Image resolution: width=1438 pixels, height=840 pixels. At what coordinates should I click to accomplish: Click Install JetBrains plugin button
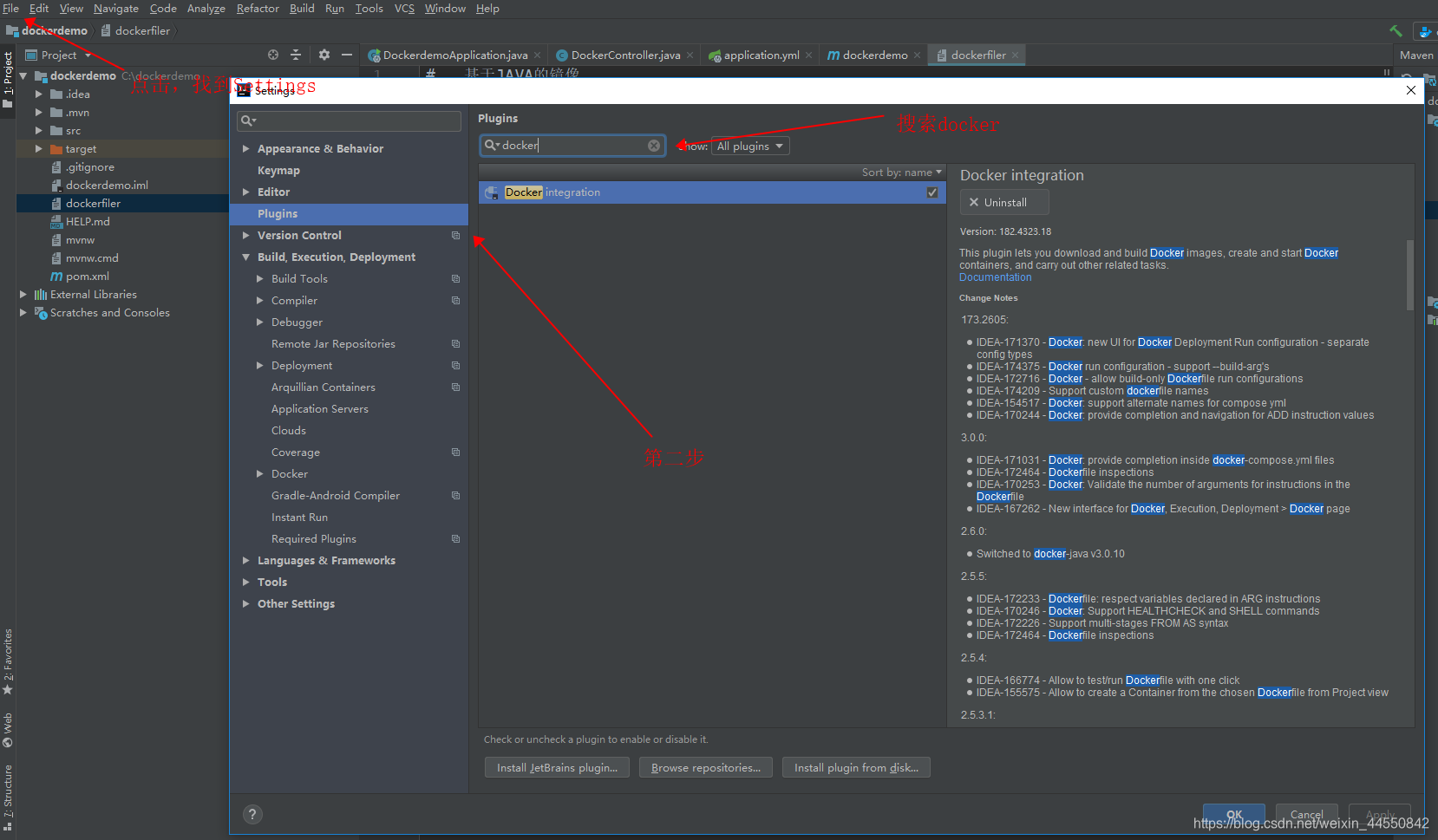pos(557,768)
